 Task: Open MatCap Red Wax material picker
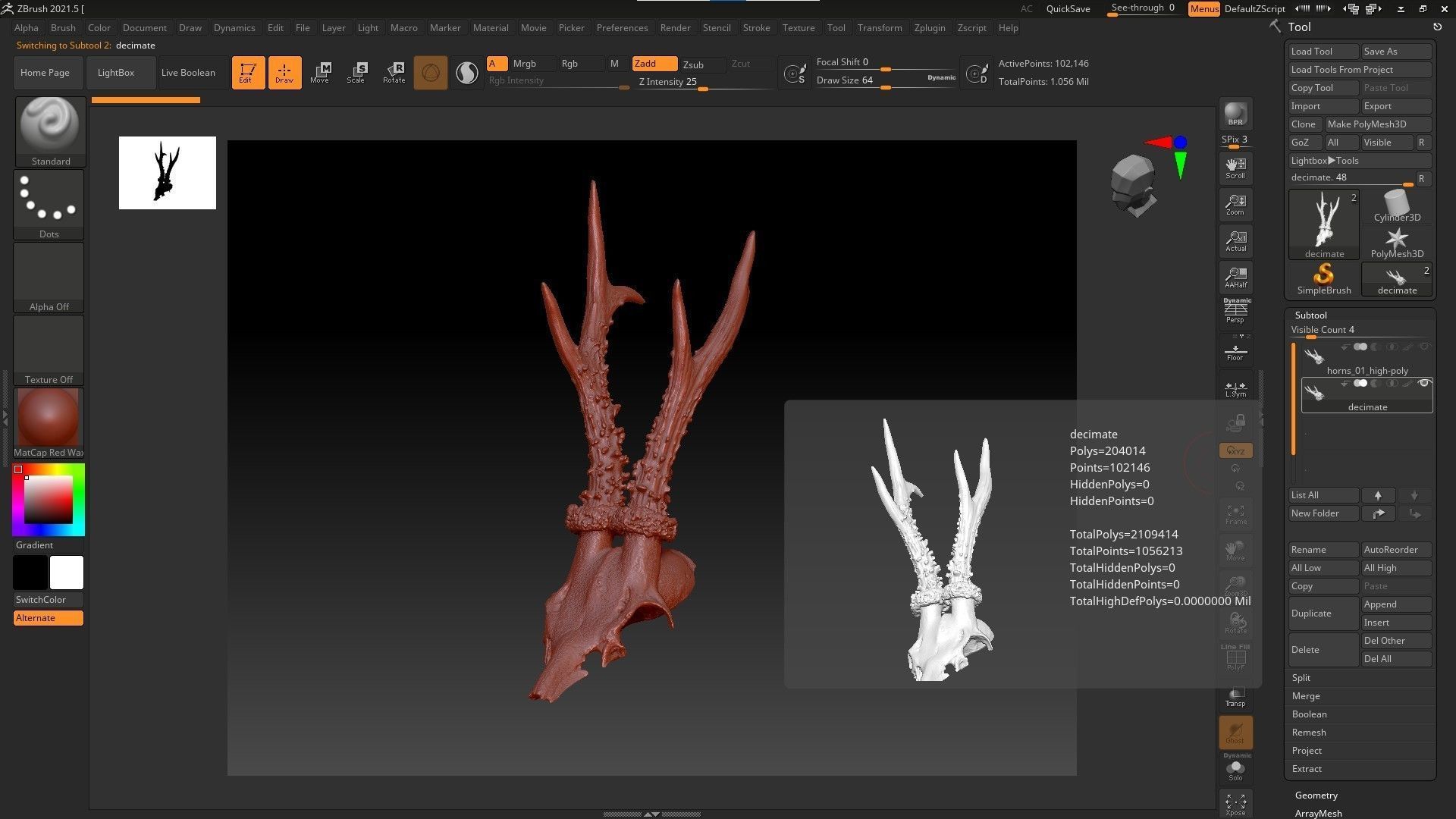pyautogui.click(x=49, y=423)
